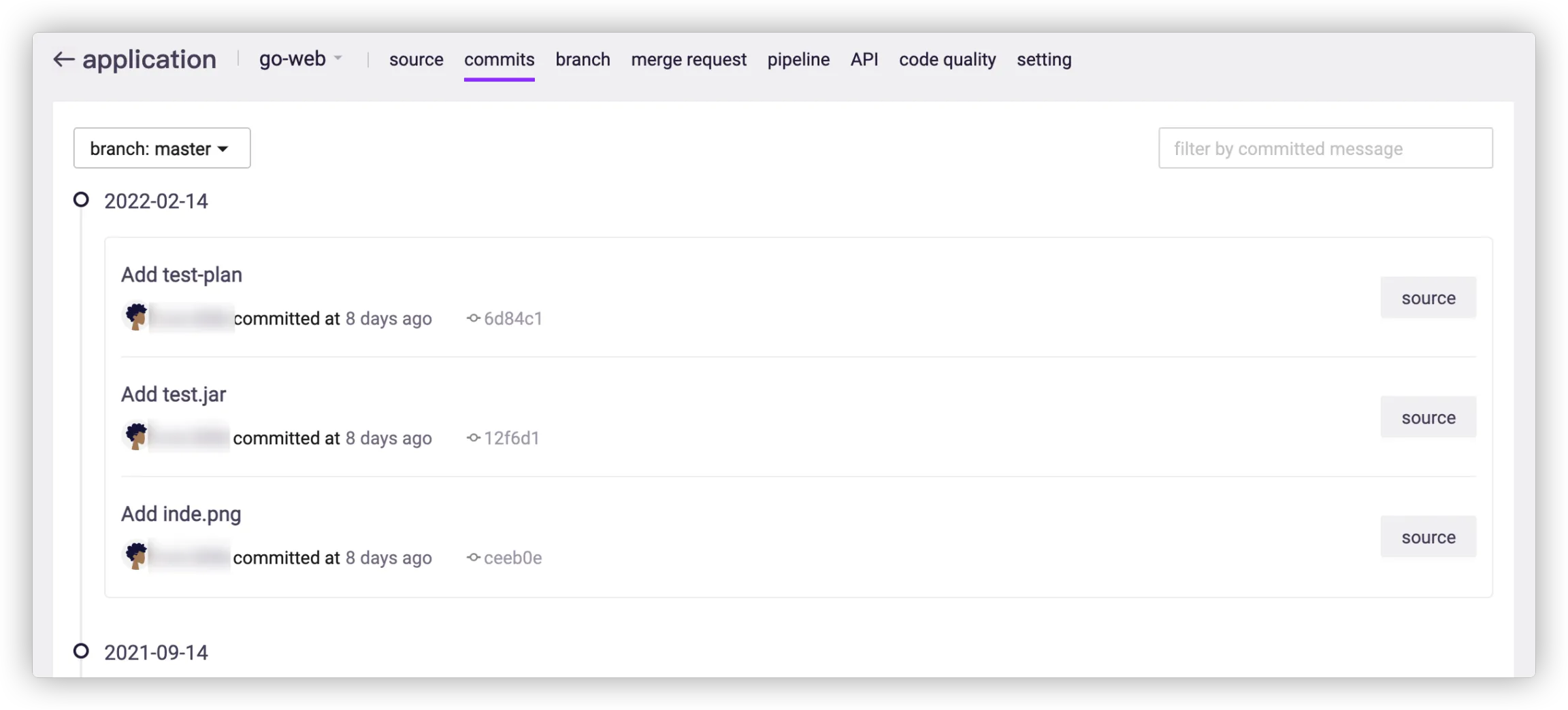Select the 2022-02-14 timeline marker circle
Screen dimensions: 1568x710
click(x=81, y=200)
